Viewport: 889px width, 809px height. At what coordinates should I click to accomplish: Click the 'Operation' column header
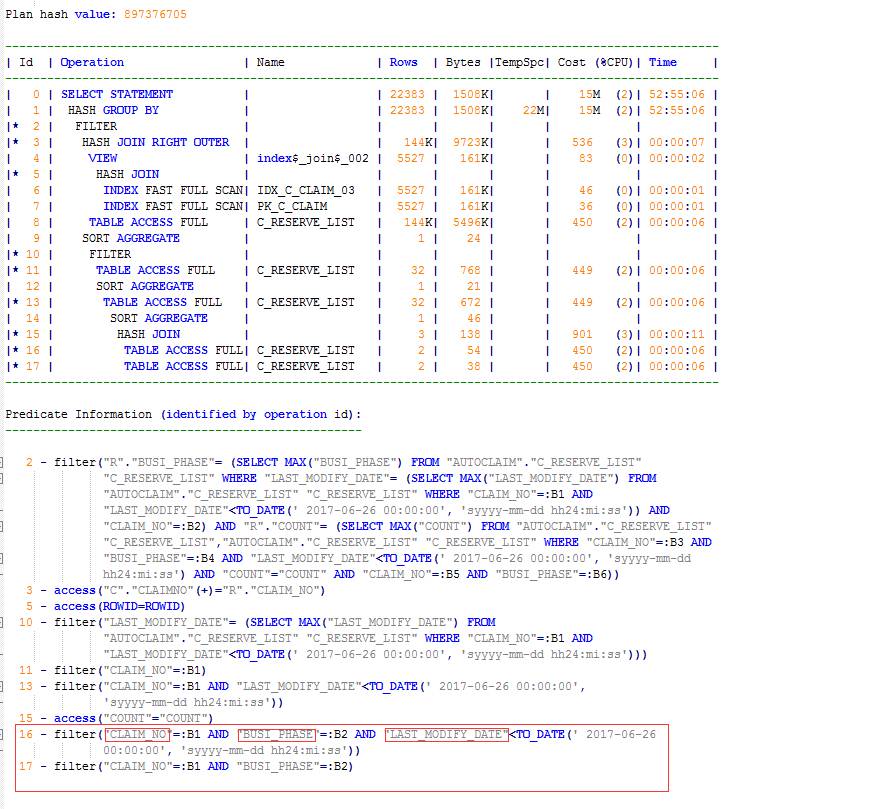point(92,62)
